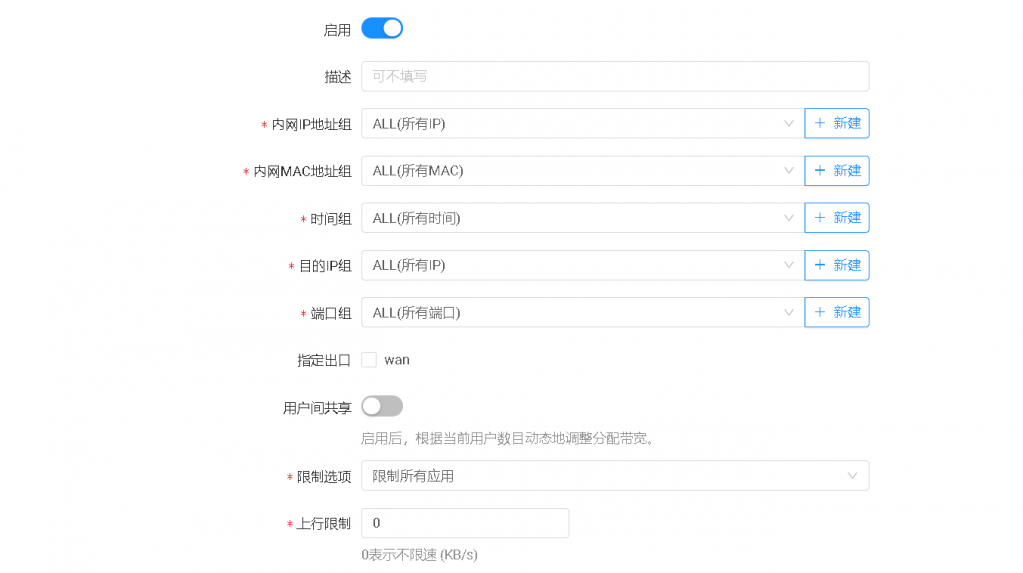Click the 0表示不限速 (KB/s) hint text
1023x573 pixels.
[x=420, y=555]
